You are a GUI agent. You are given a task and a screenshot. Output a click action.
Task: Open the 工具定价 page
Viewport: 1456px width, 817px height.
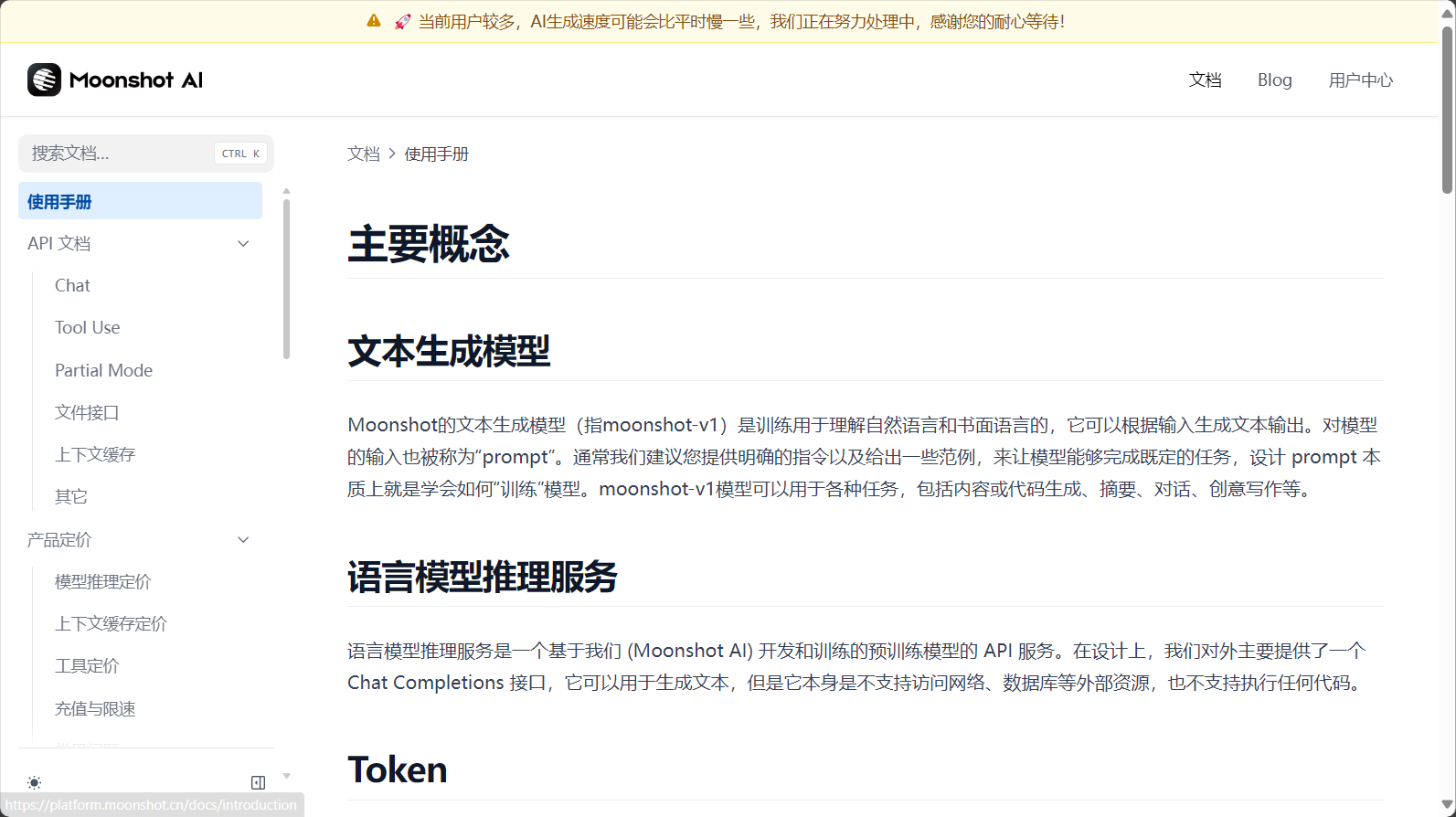(x=87, y=665)
